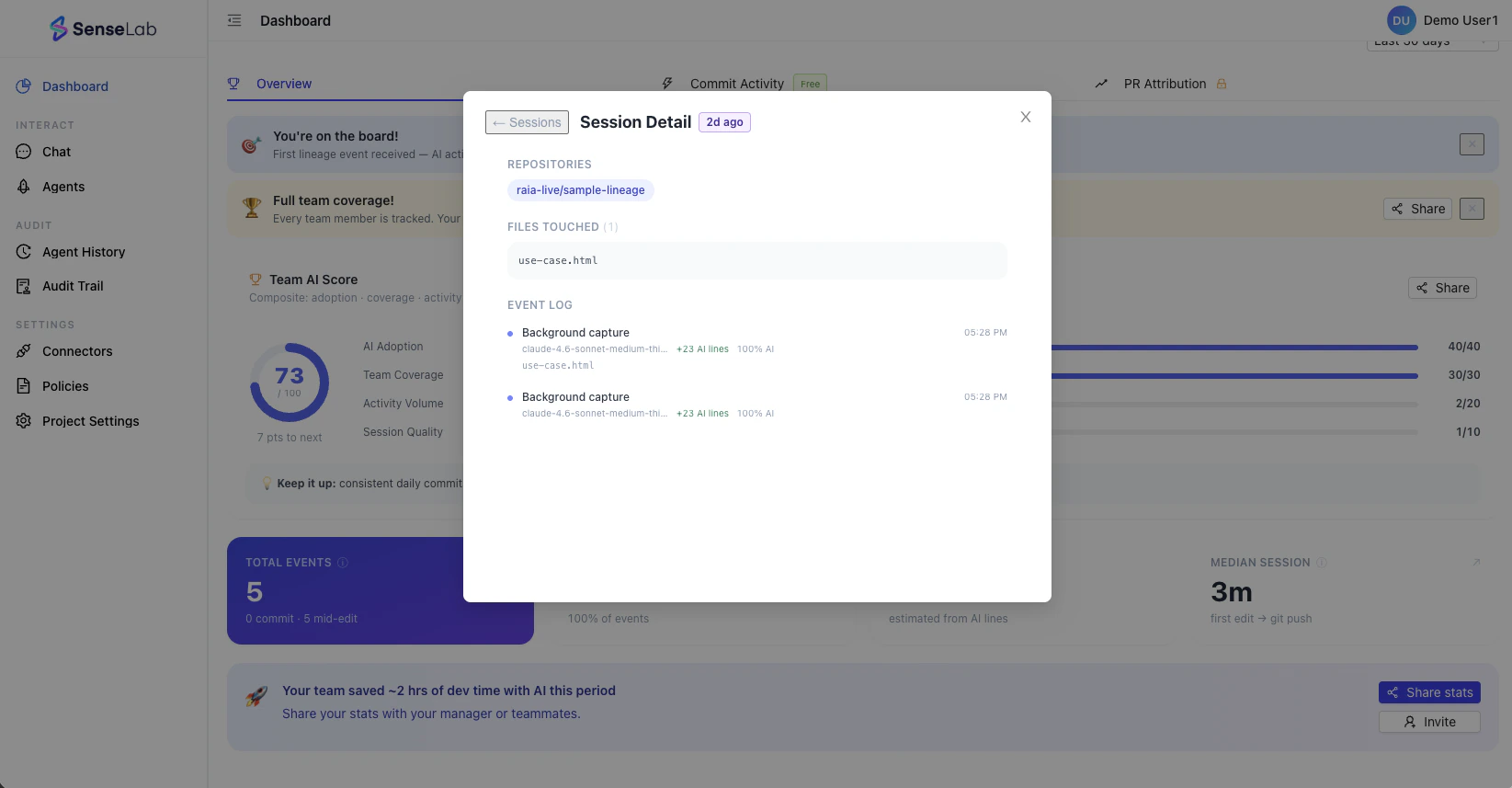Click the Team AI Score 73 gauge

point(290,383)
